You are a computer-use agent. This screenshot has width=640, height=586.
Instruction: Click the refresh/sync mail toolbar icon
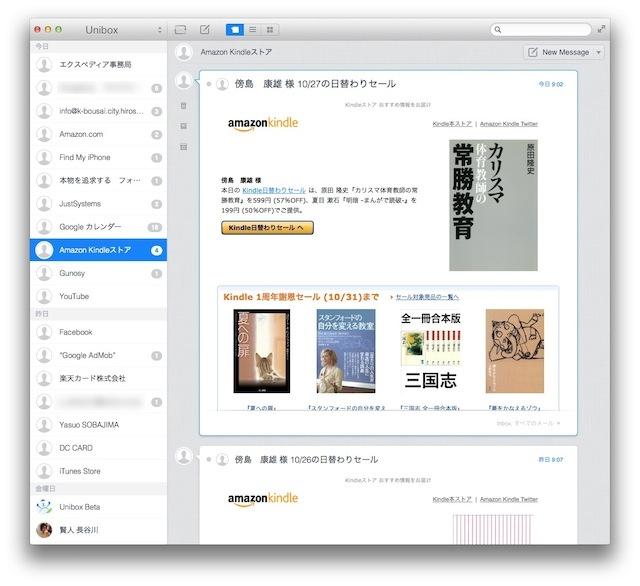point(181,30)
